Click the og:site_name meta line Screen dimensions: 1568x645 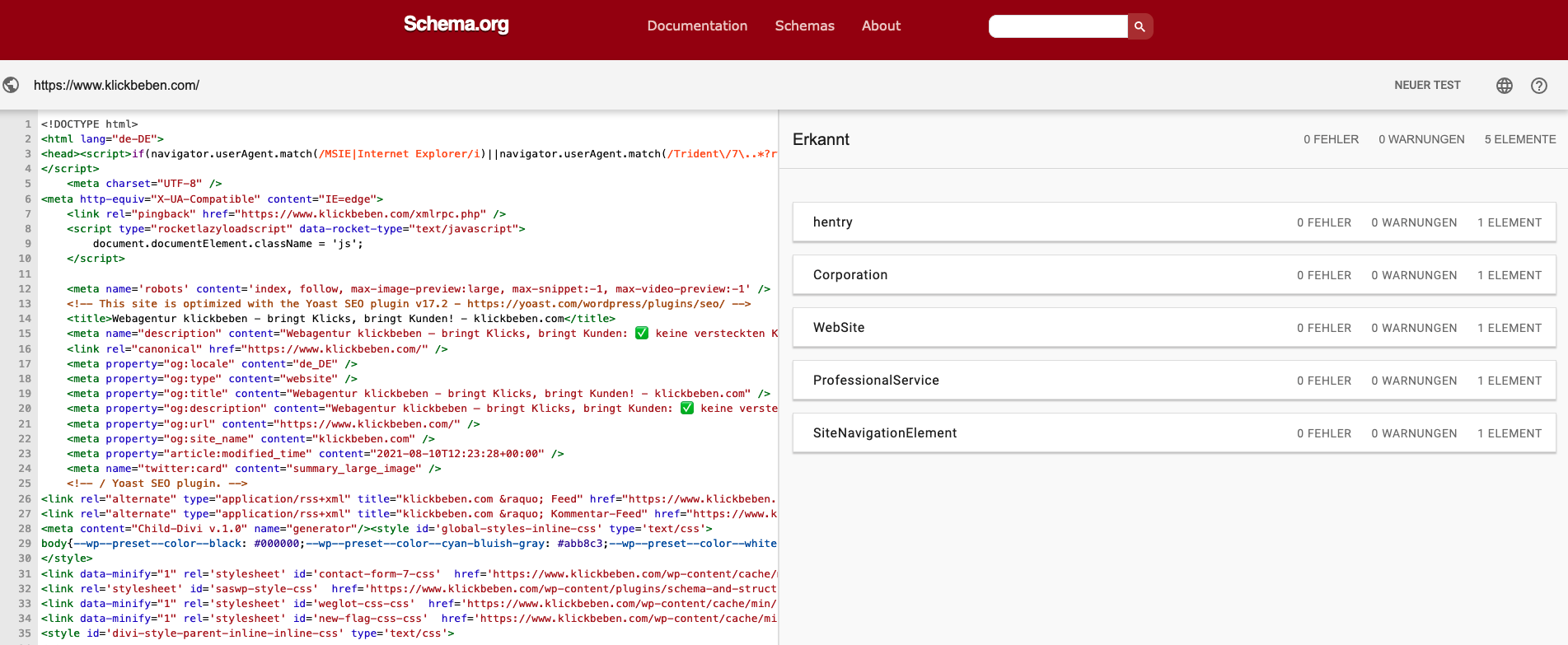pyautogui.click(x=250, y=439)
